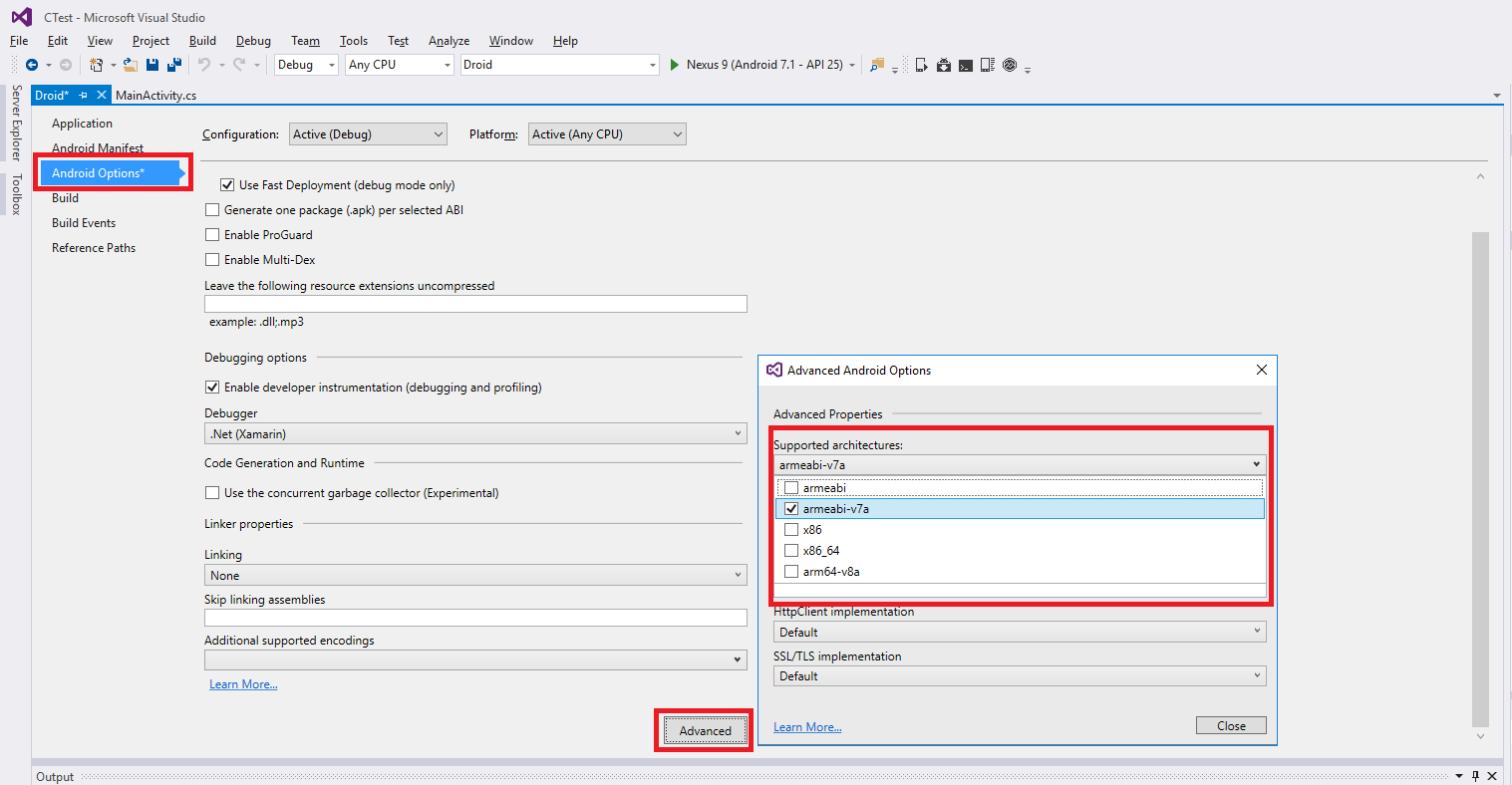Check the arm64-v8a architecture option
Viewport: 1512px width, 785px height.
791,572
